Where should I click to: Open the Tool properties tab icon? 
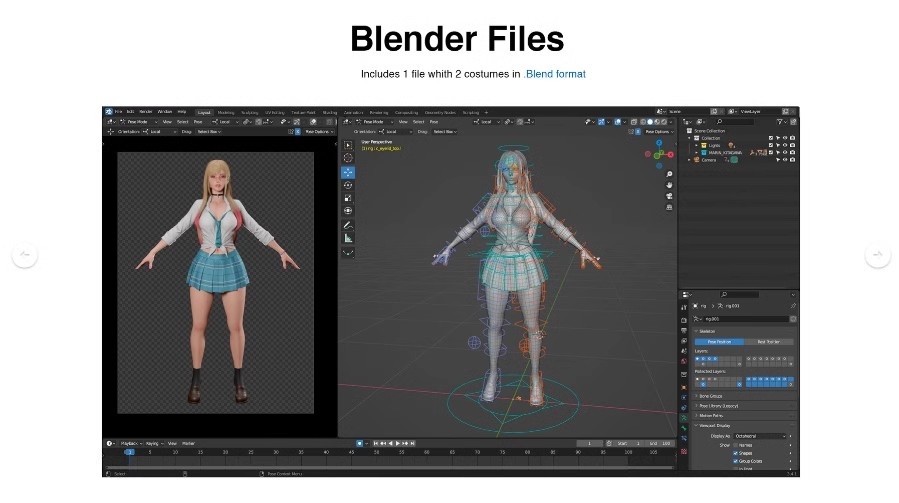tap(683, 307)
